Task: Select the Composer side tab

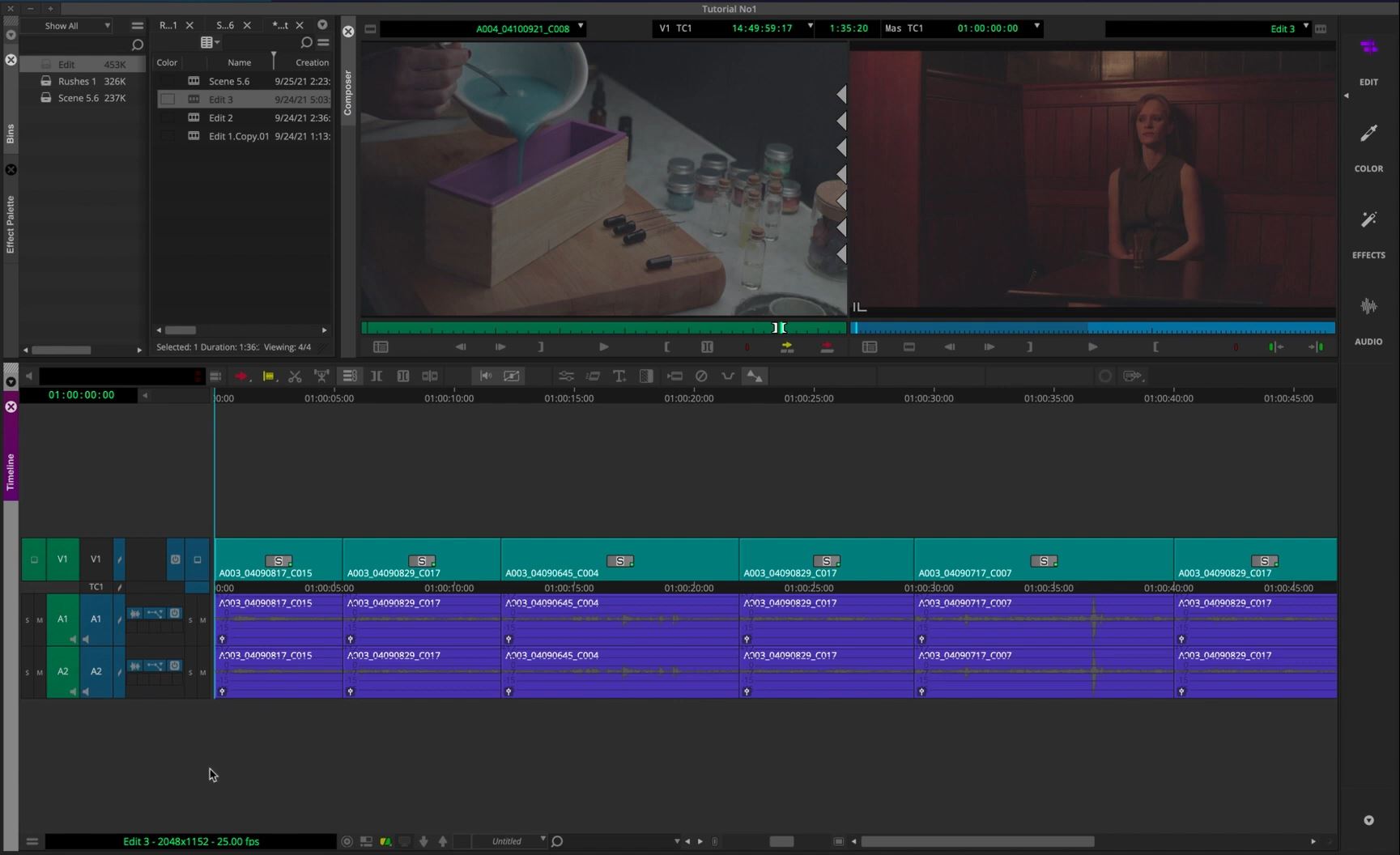Action: pyautogui.click(x=348, y=92)
